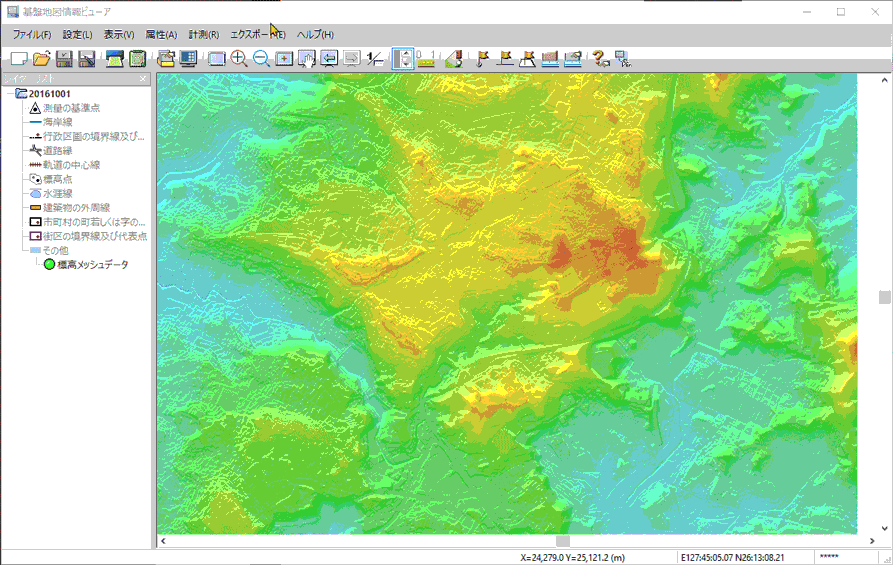Click the new blank project toolbar icon
The image size is (893, 565).
19,59
